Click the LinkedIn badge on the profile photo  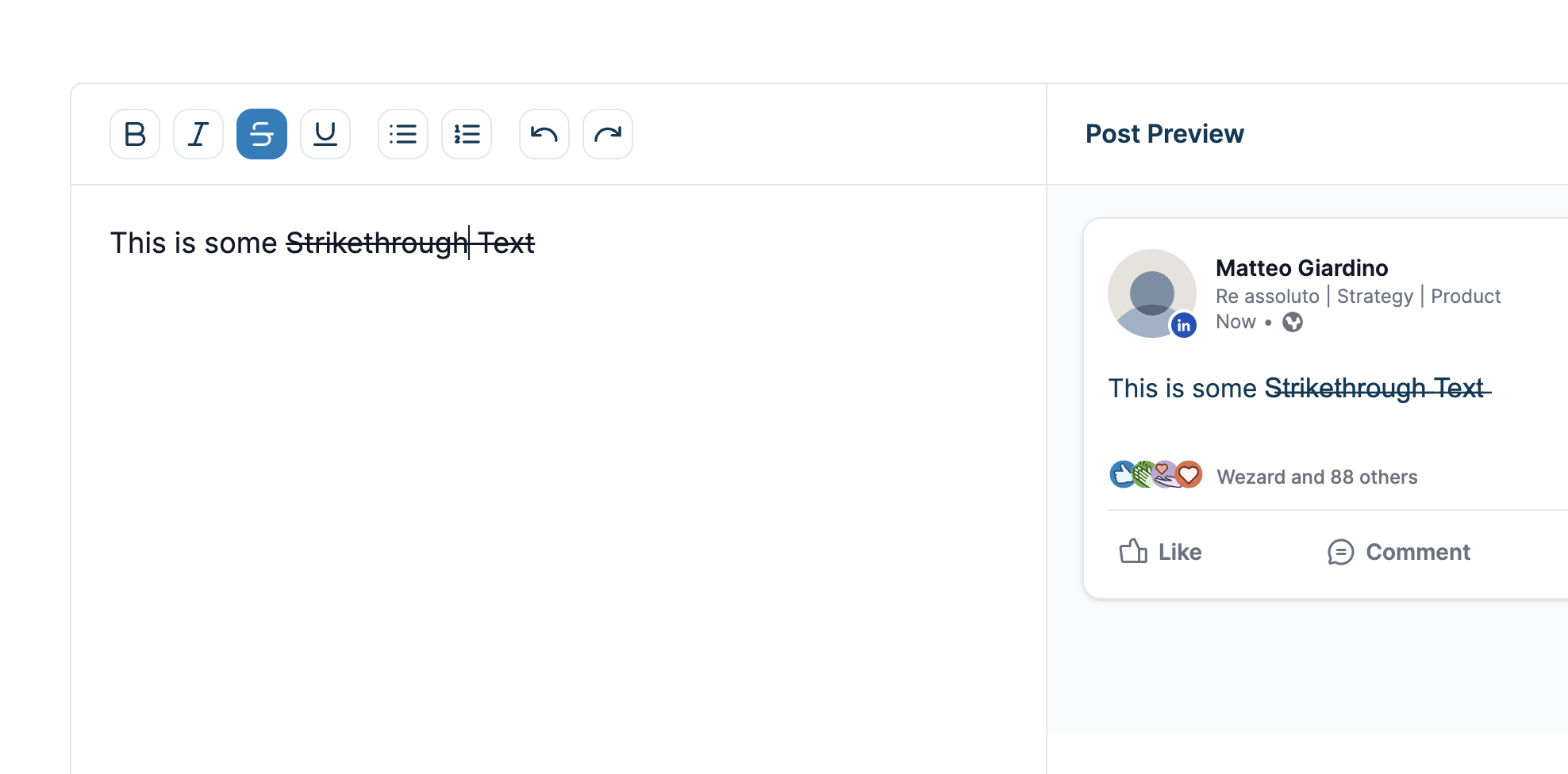pyautogui.click(x=1184, y=324)
